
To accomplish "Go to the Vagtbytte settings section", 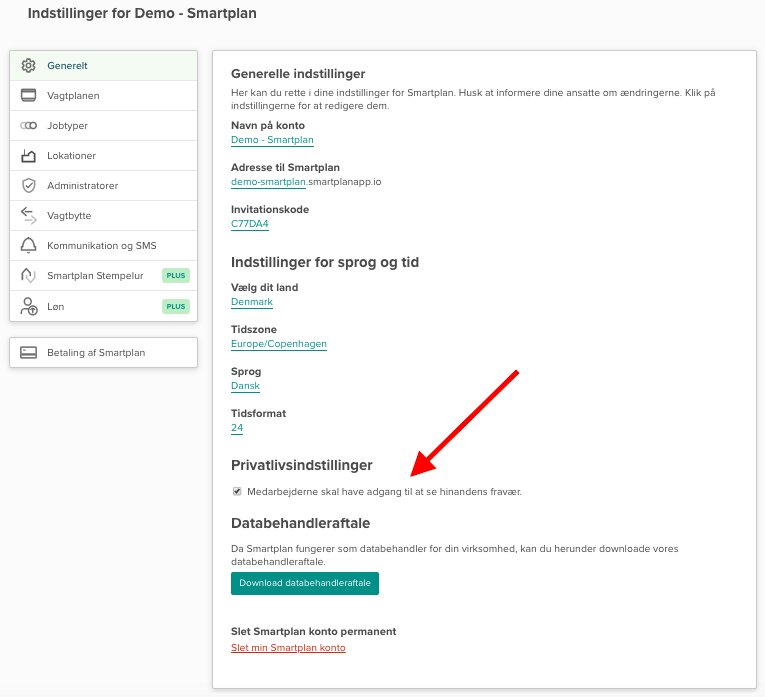I will [69, 216].
